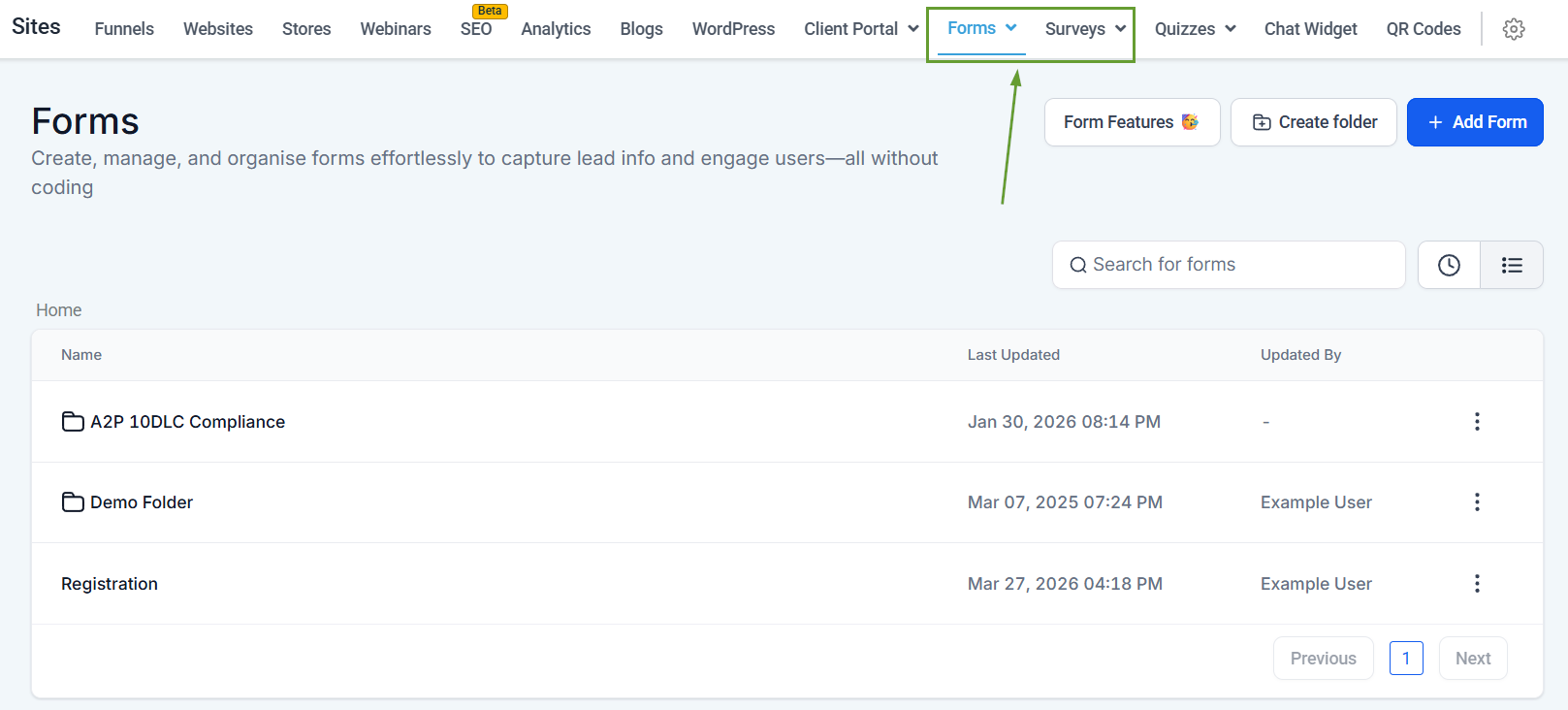Screen dimensions: 1568x710
Task: Select page 1 in pagination
Action: pyautogui.click(x=1405, y=659)
